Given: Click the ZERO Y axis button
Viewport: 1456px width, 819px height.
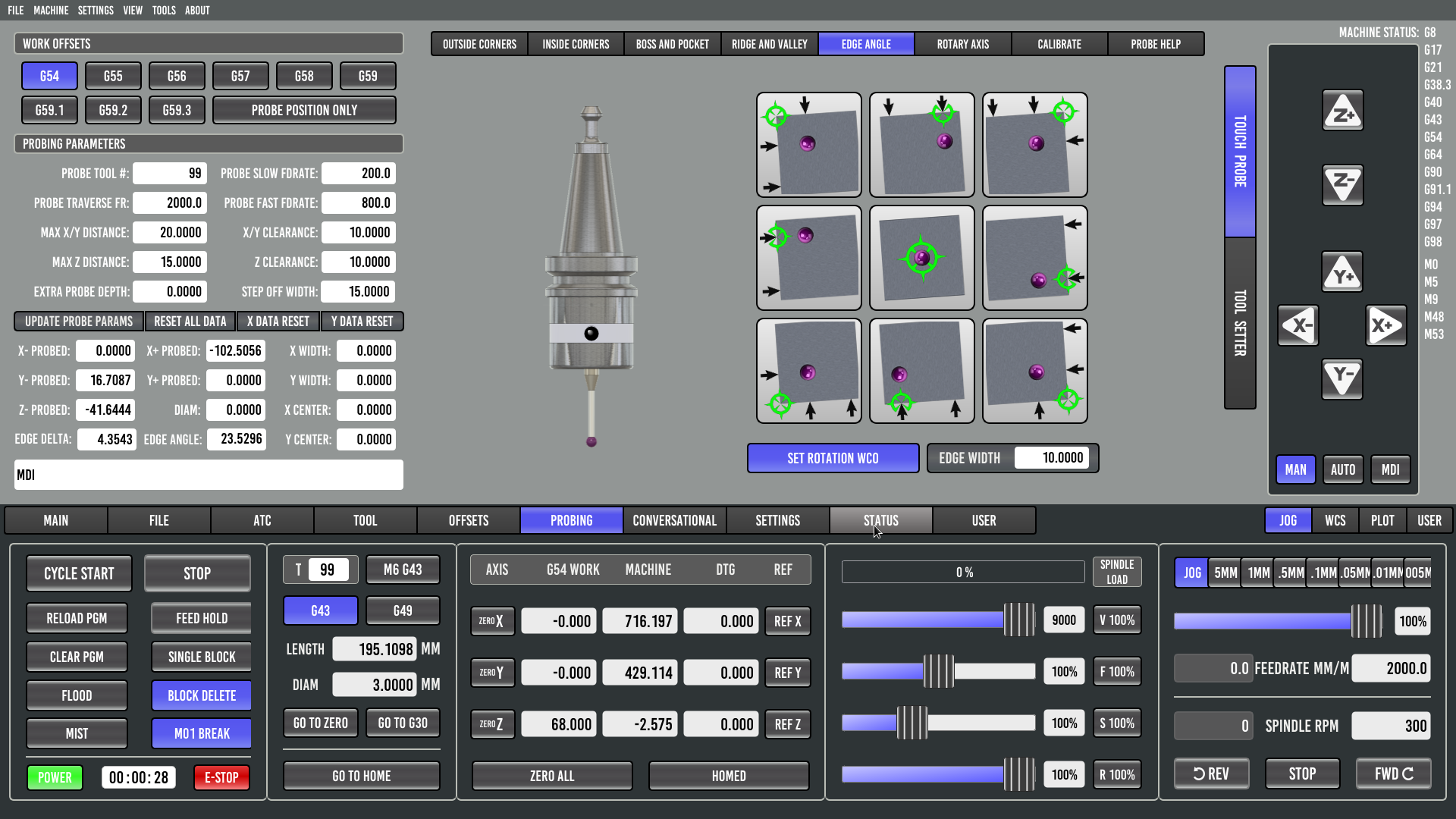Looking at the screenshot, I should tap(492, 673).
